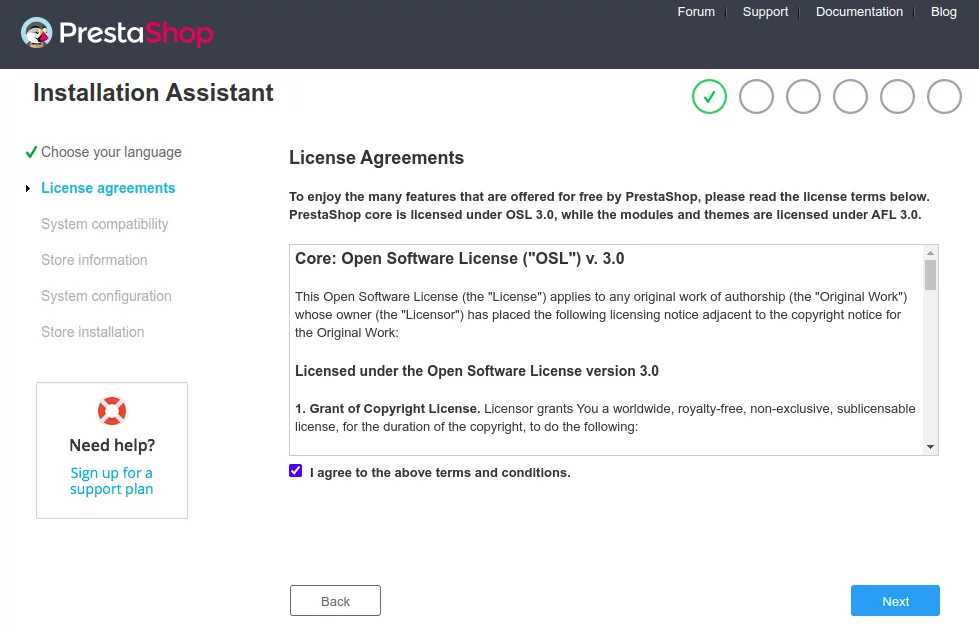This screenshot has width=979, height=633.
Task: Click the fifth step progress circle
Action: click(897, 97)
